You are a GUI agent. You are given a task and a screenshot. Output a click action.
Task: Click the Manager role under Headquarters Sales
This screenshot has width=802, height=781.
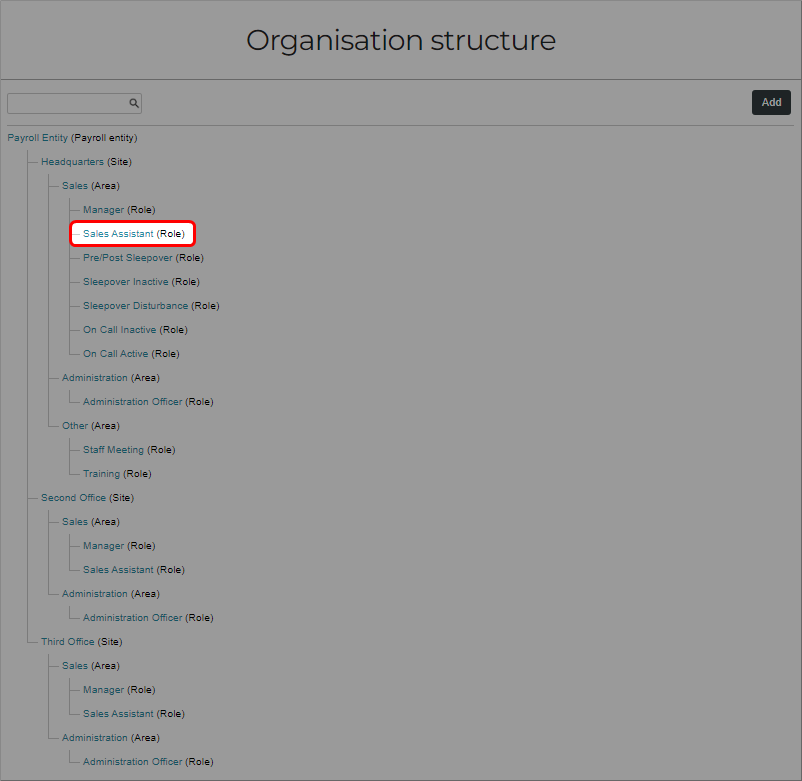click(103, 209)
